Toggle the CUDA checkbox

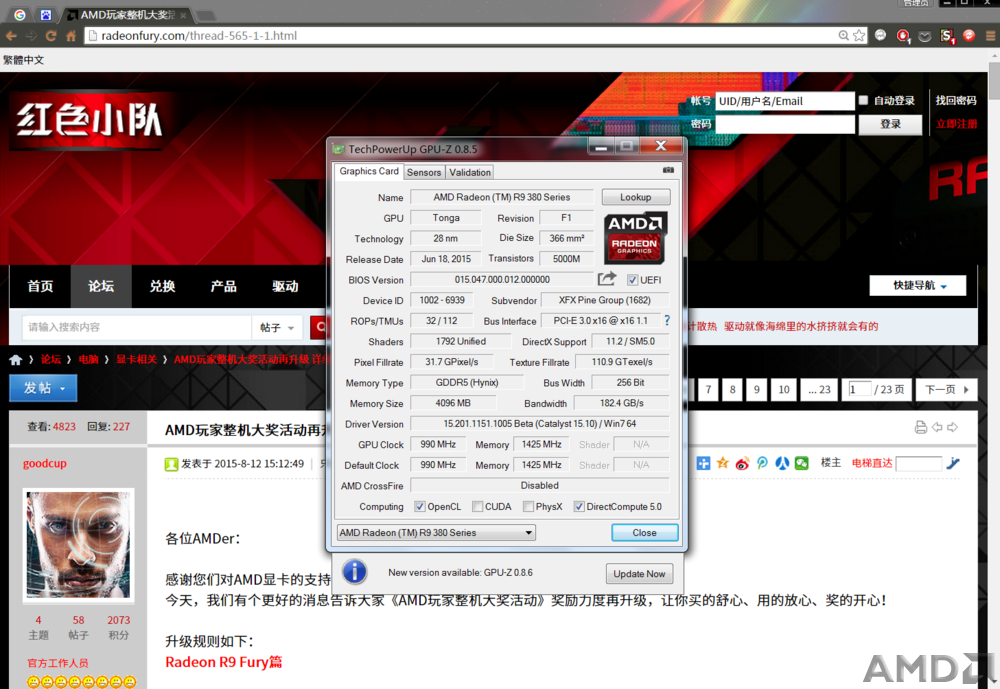477,507
